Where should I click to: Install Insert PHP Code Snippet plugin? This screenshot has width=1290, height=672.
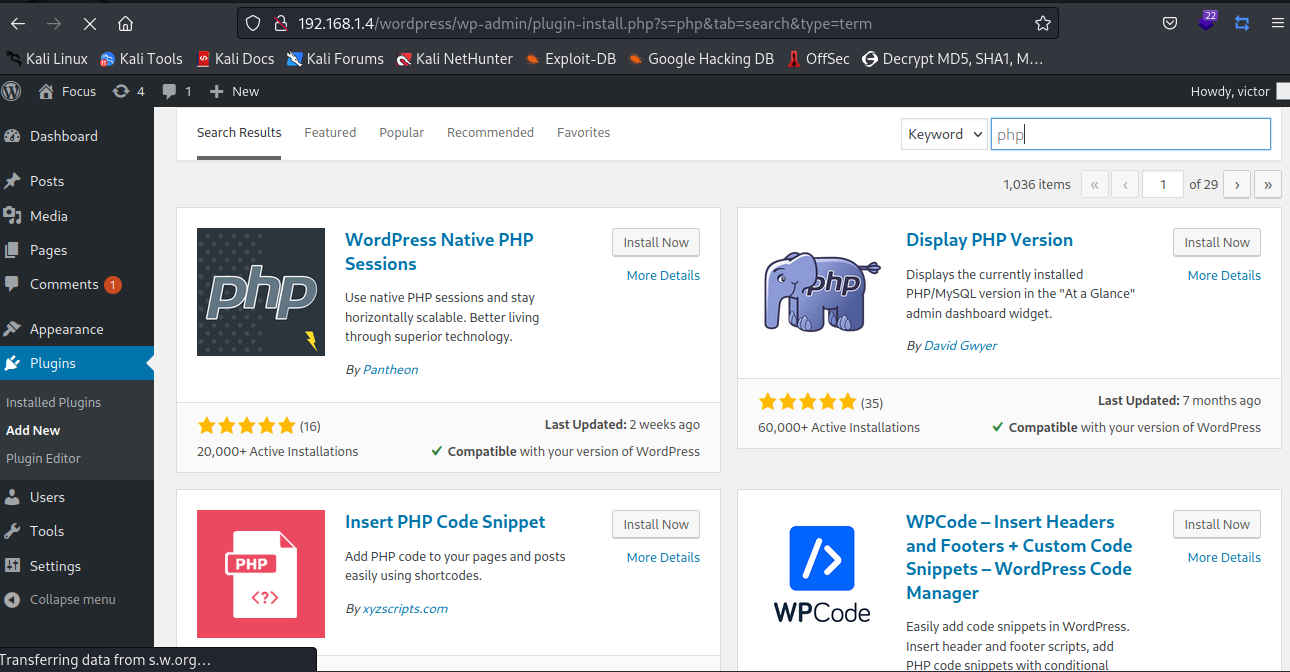656,524
